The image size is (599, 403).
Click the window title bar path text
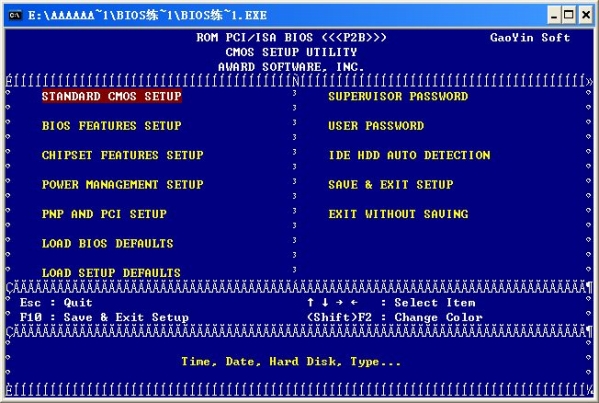(147, 15)
